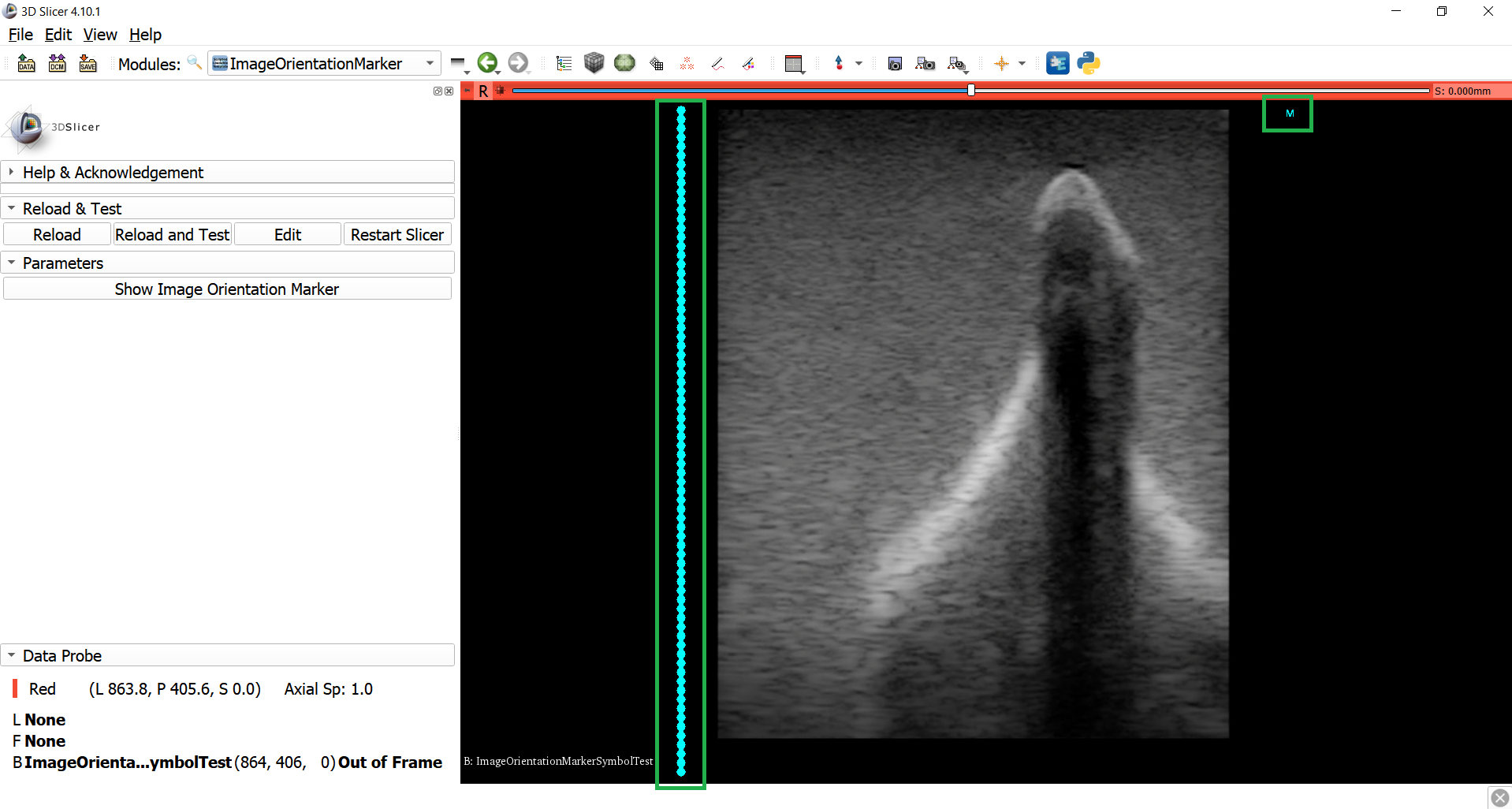Go back to previous module with green arrow

click(x=487, y=63)
